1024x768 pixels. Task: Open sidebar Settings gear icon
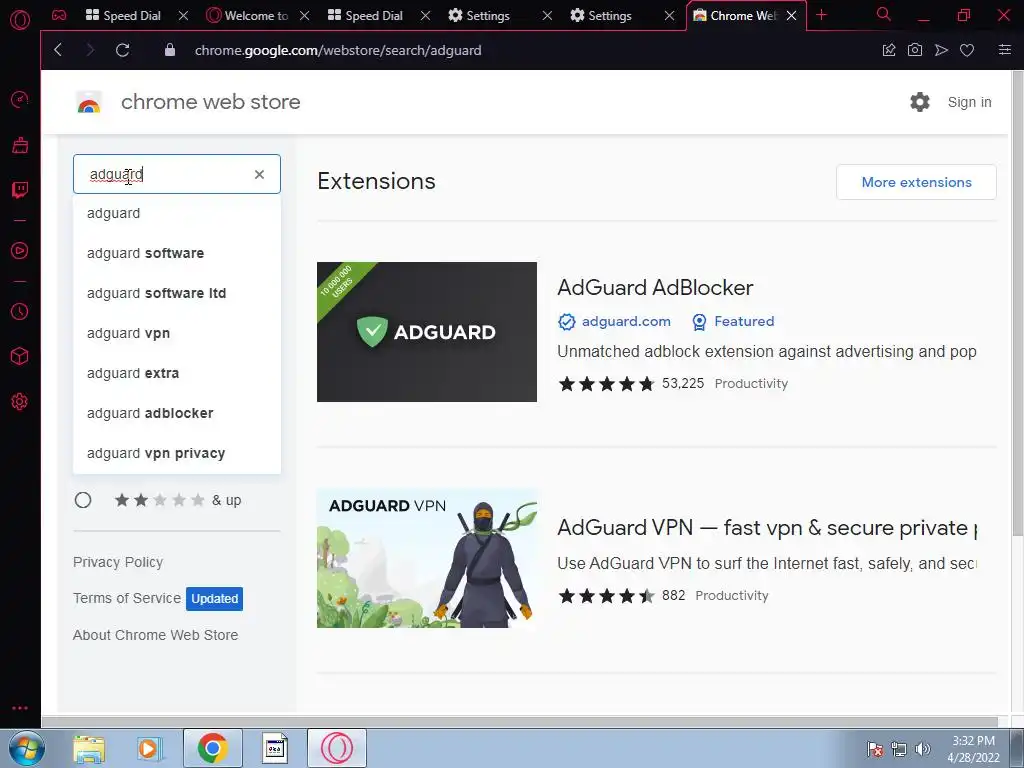click(20, 402)
